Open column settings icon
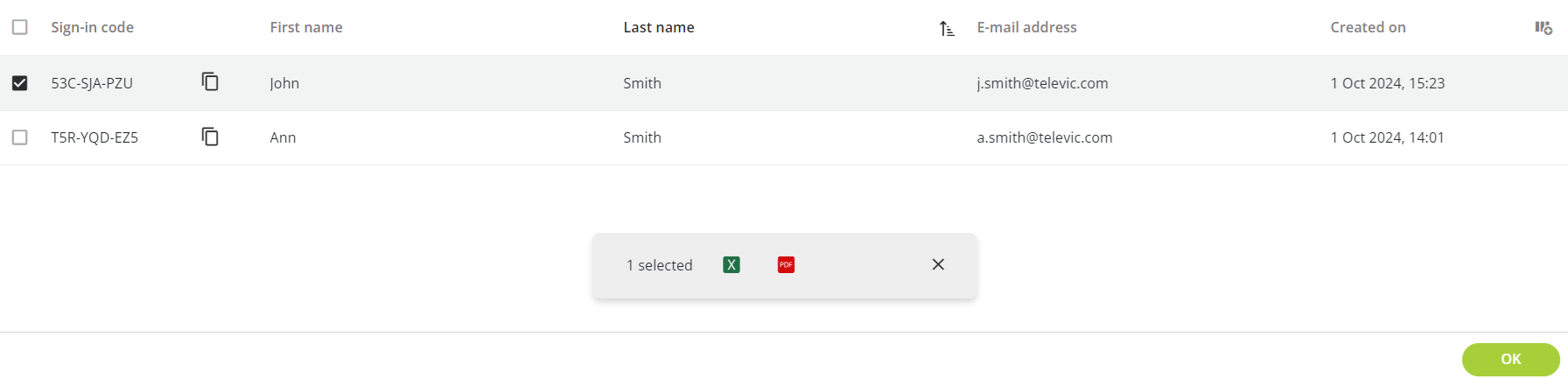This screenshot has height=379, width=1568. tap(1543, 28)
